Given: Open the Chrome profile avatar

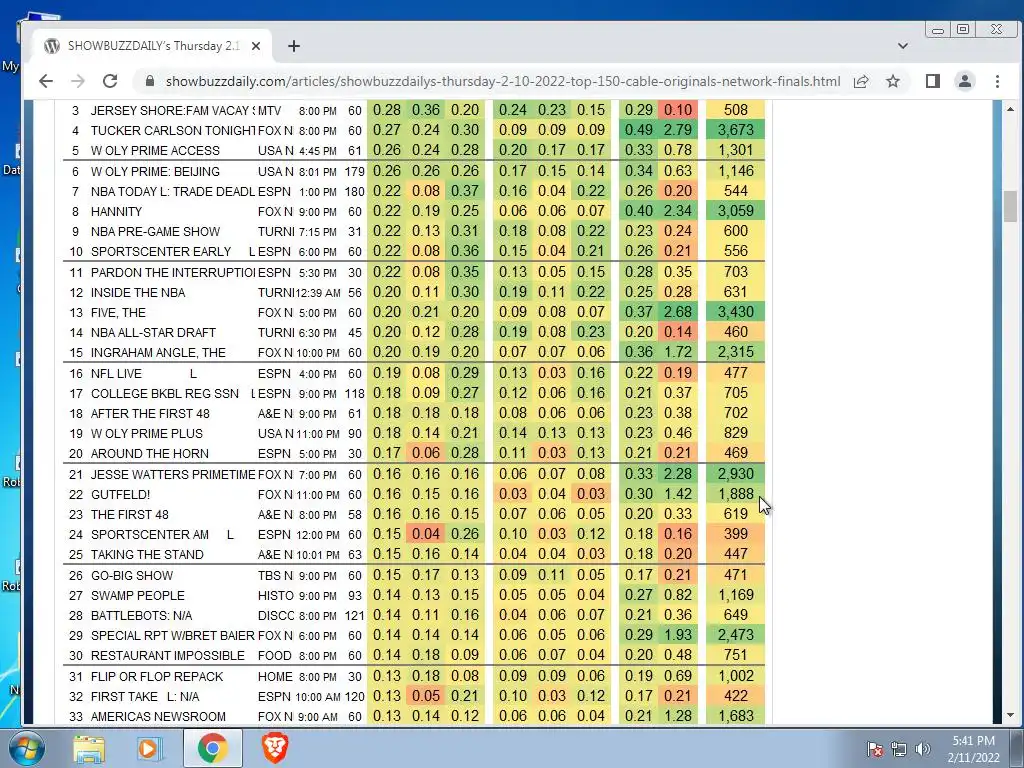Looking at the screenshot, I should point(965,81).
